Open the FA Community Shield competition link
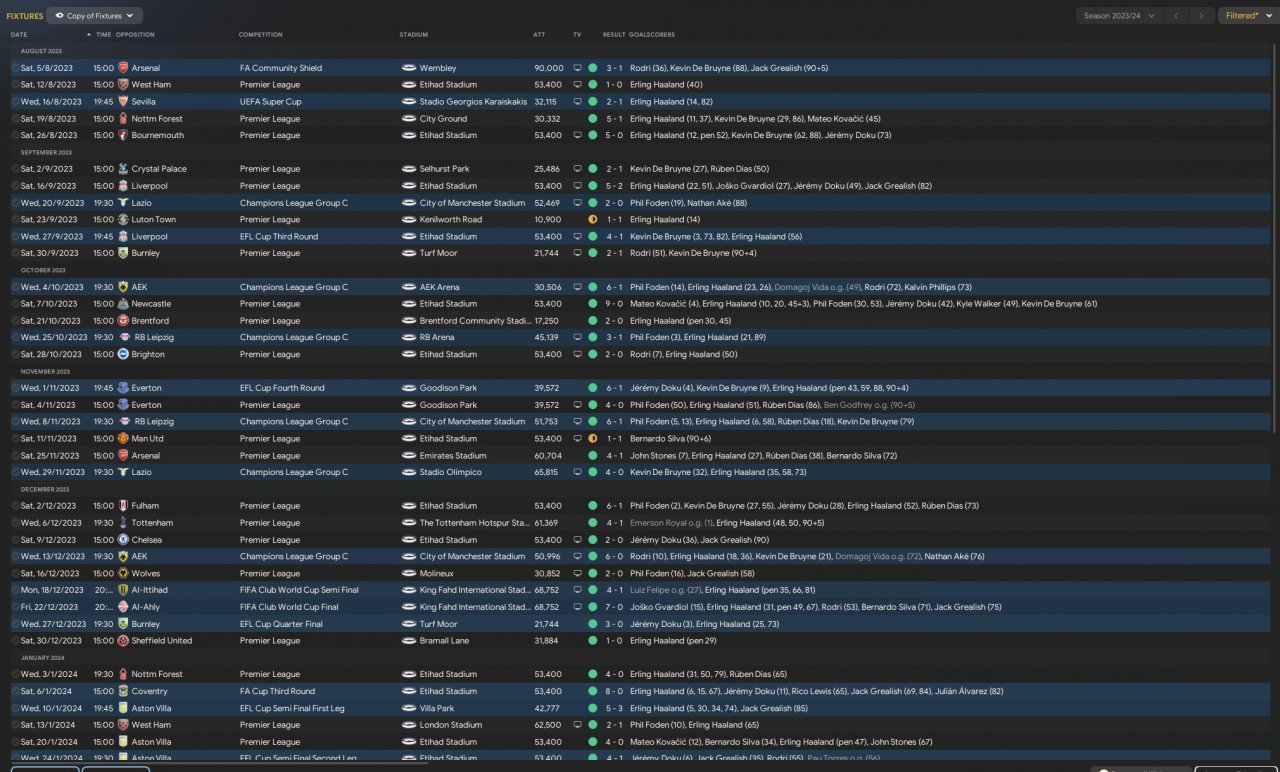This screenshot has width=1280, height=772. coord(281,68)
